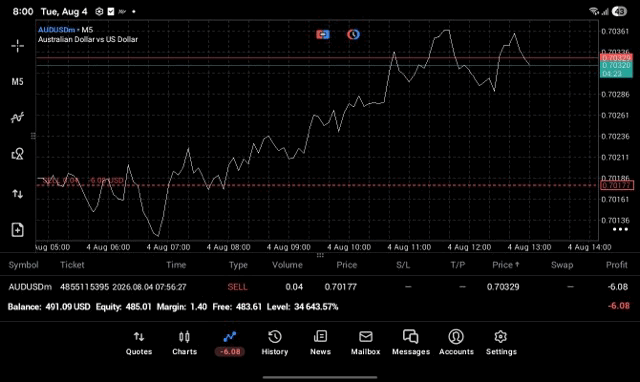Open the Mailbox tab

click(366, 343)
